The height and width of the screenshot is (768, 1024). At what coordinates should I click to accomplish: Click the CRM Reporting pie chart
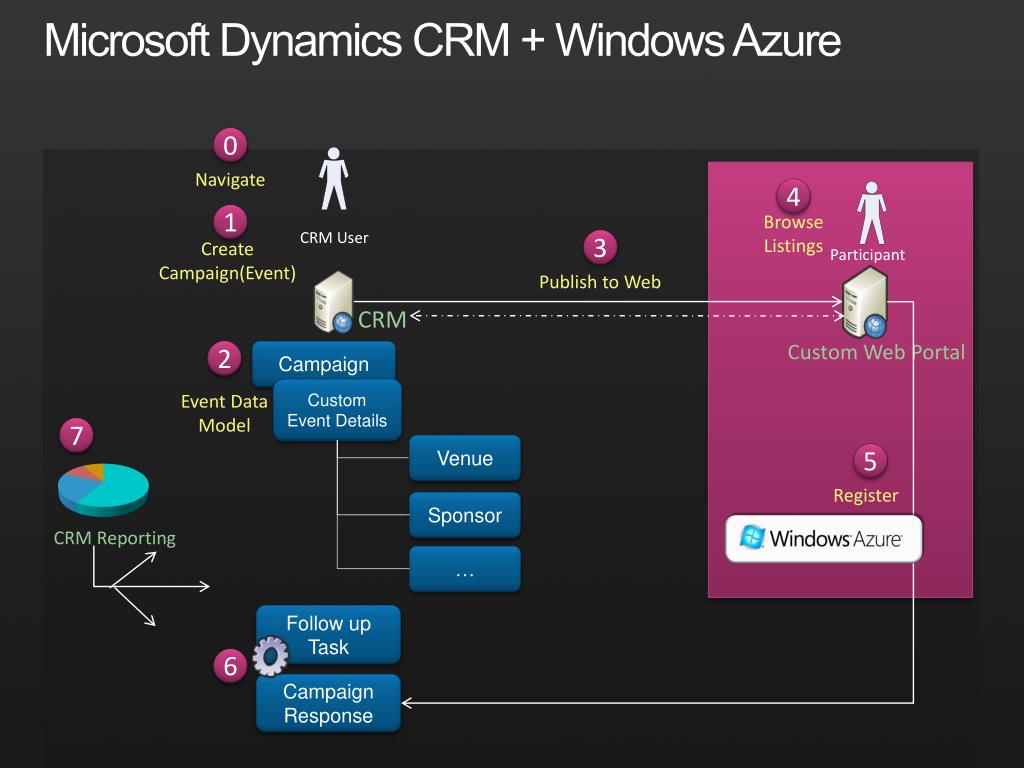tap(103, 490)
